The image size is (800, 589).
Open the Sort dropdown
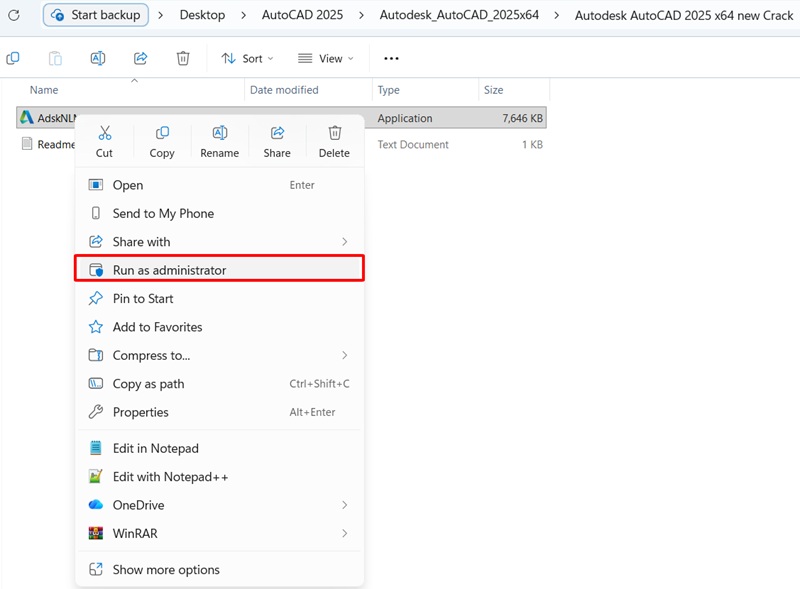click(247, 58)
